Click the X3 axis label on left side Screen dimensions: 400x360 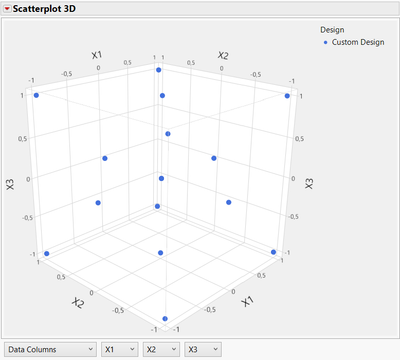click(x=10, y=184)
